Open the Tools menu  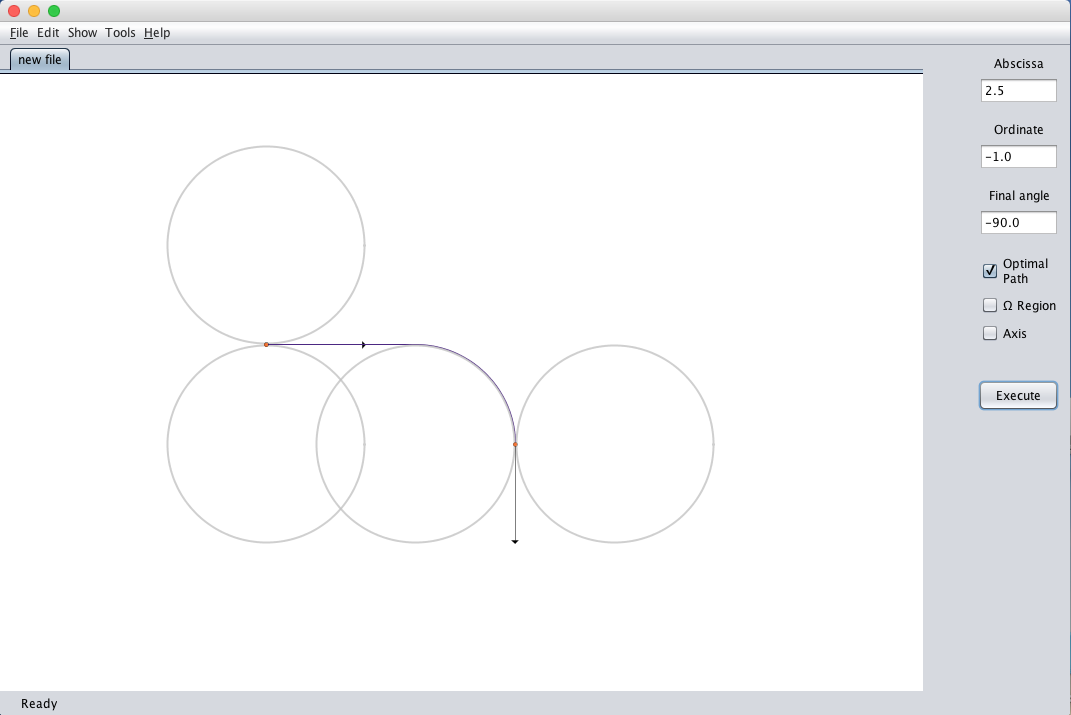pos(120,33)
